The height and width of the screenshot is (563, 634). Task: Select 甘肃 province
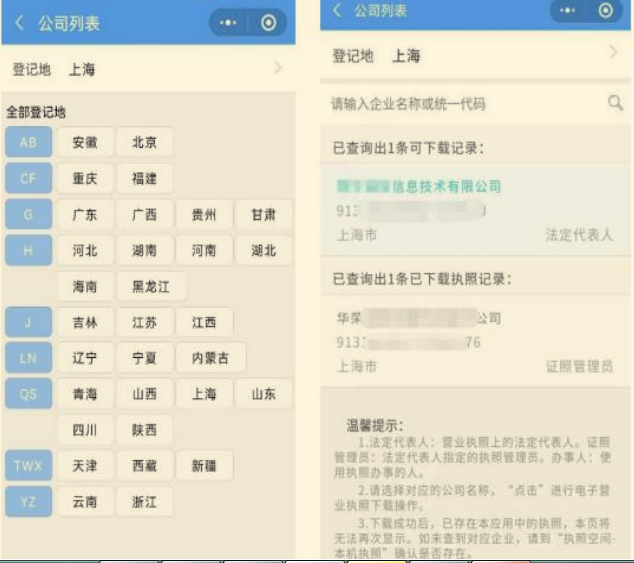[264, 214]
